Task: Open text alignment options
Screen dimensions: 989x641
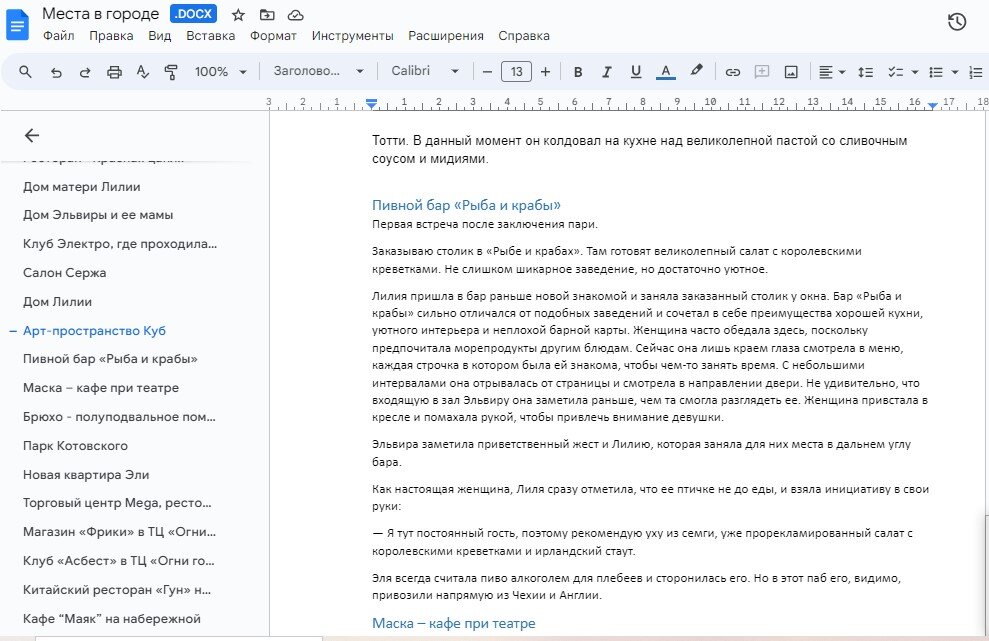Action: click(831, 72)
